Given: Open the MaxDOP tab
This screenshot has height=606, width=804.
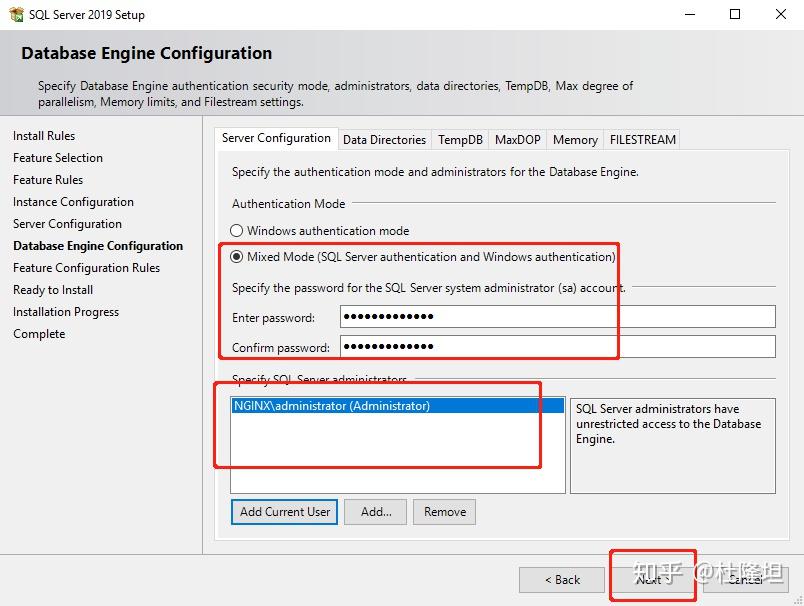Looking at the screenshot, I should [517, 139].
